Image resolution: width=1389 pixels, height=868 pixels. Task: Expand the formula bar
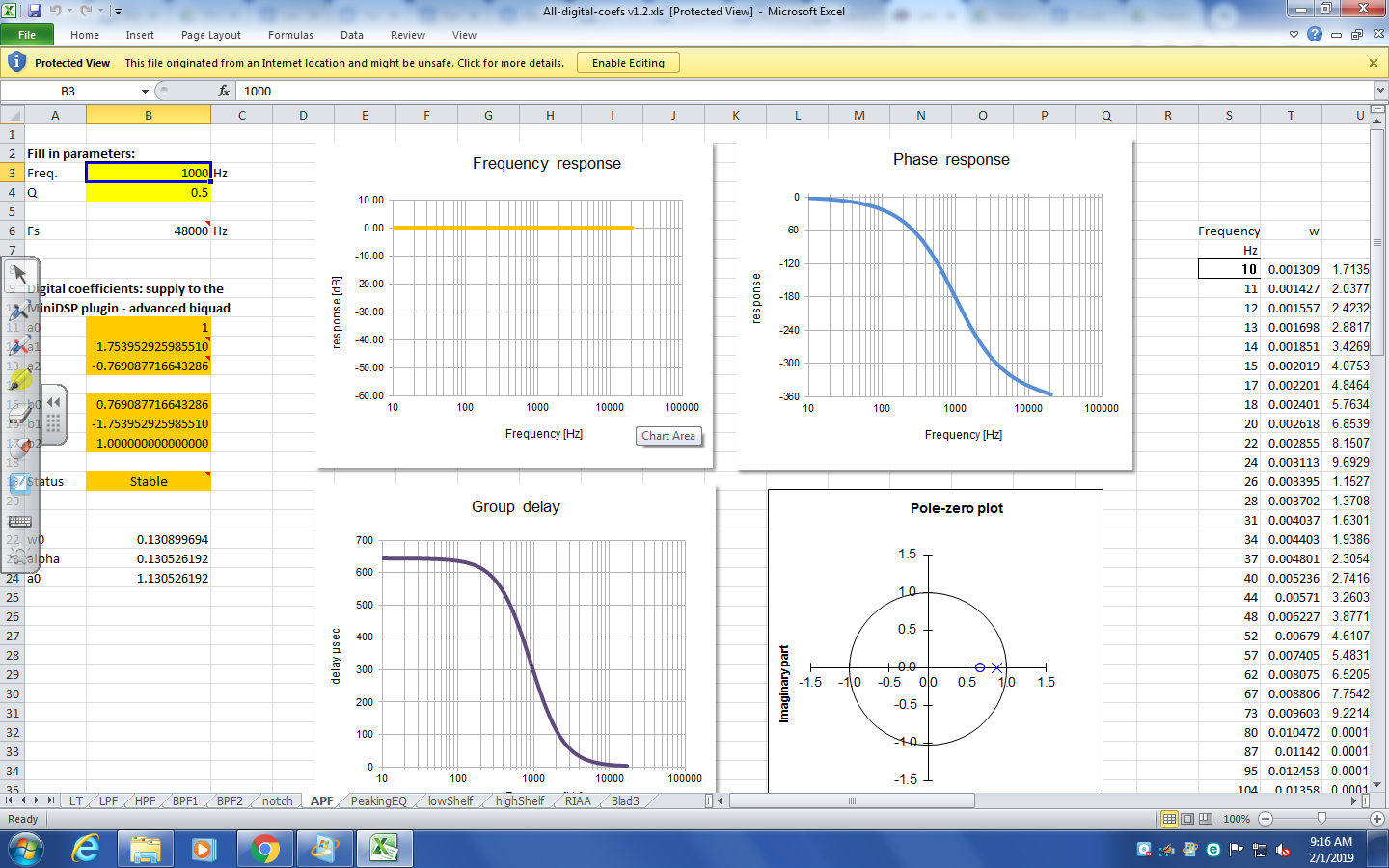[1380, 91]
